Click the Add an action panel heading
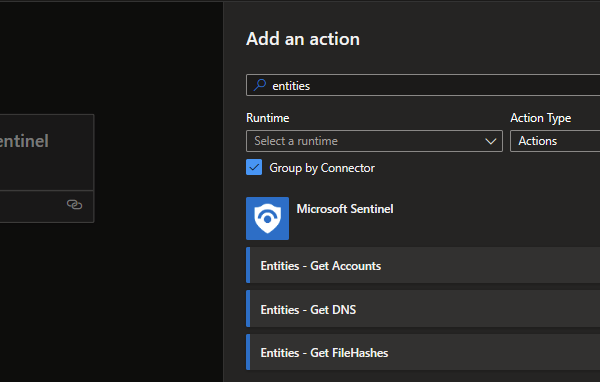Viewport: 600px width, 382px height. tap(303, 39)
